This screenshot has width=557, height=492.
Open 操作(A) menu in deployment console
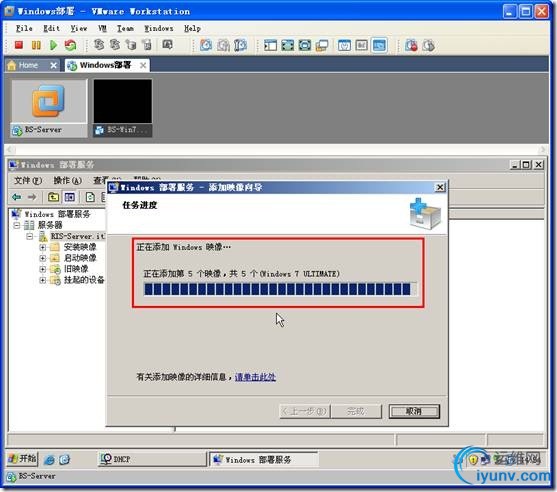pos(67,180)
